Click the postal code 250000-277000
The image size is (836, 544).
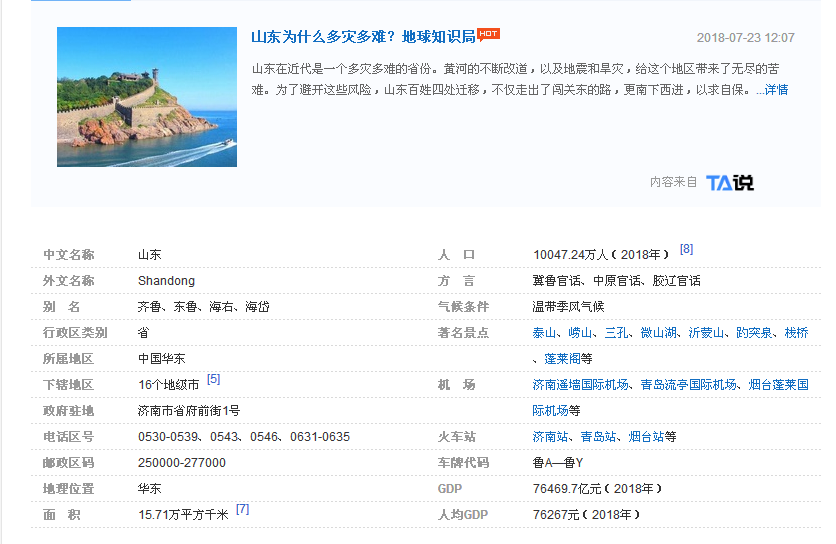182,463
